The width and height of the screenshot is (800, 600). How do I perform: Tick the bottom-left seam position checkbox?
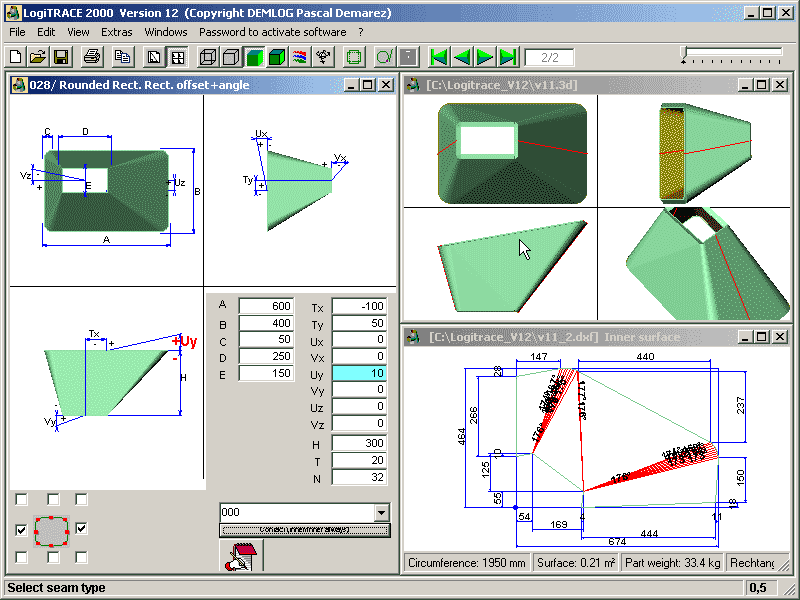[21, 558]
